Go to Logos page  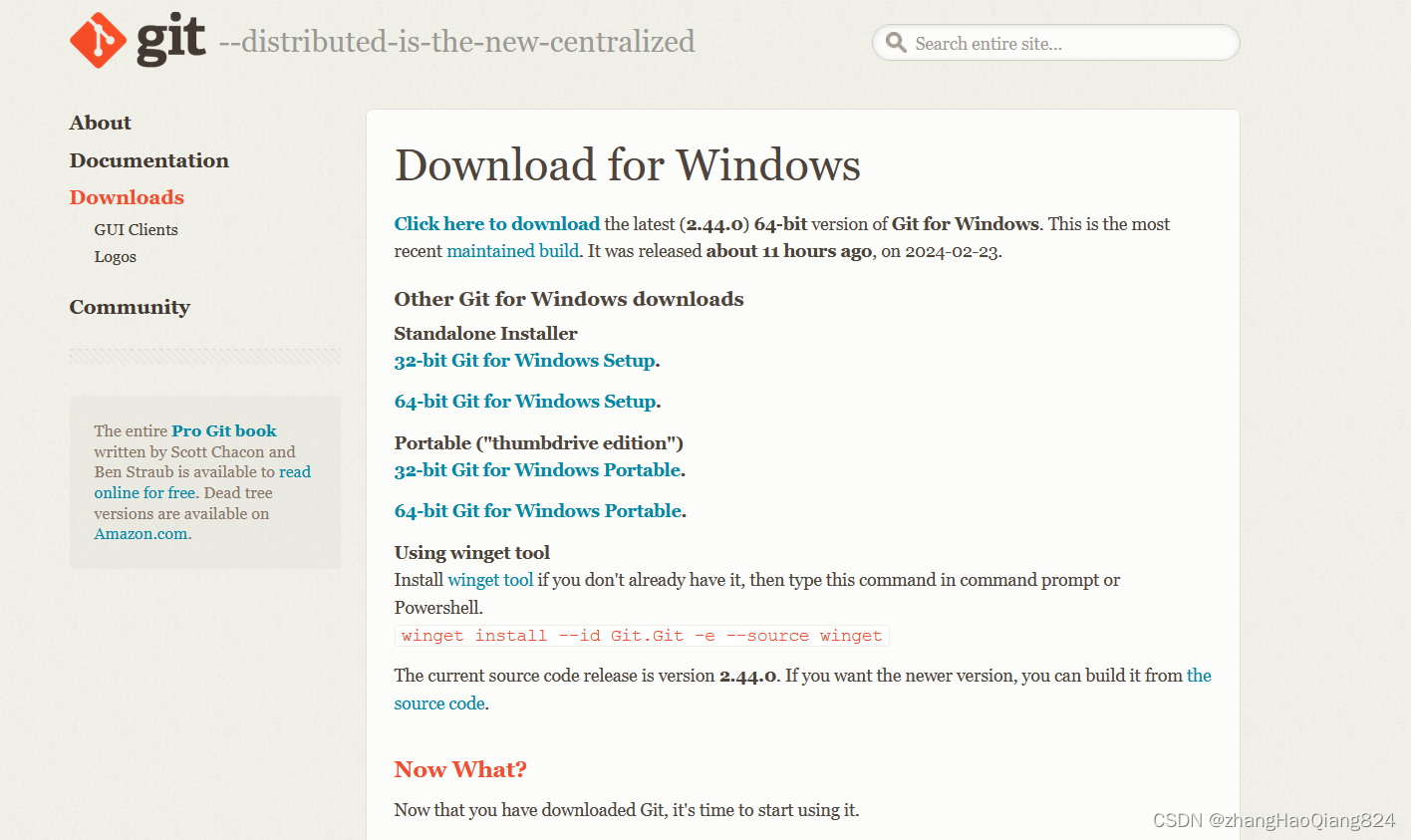[x=115, y=257]
